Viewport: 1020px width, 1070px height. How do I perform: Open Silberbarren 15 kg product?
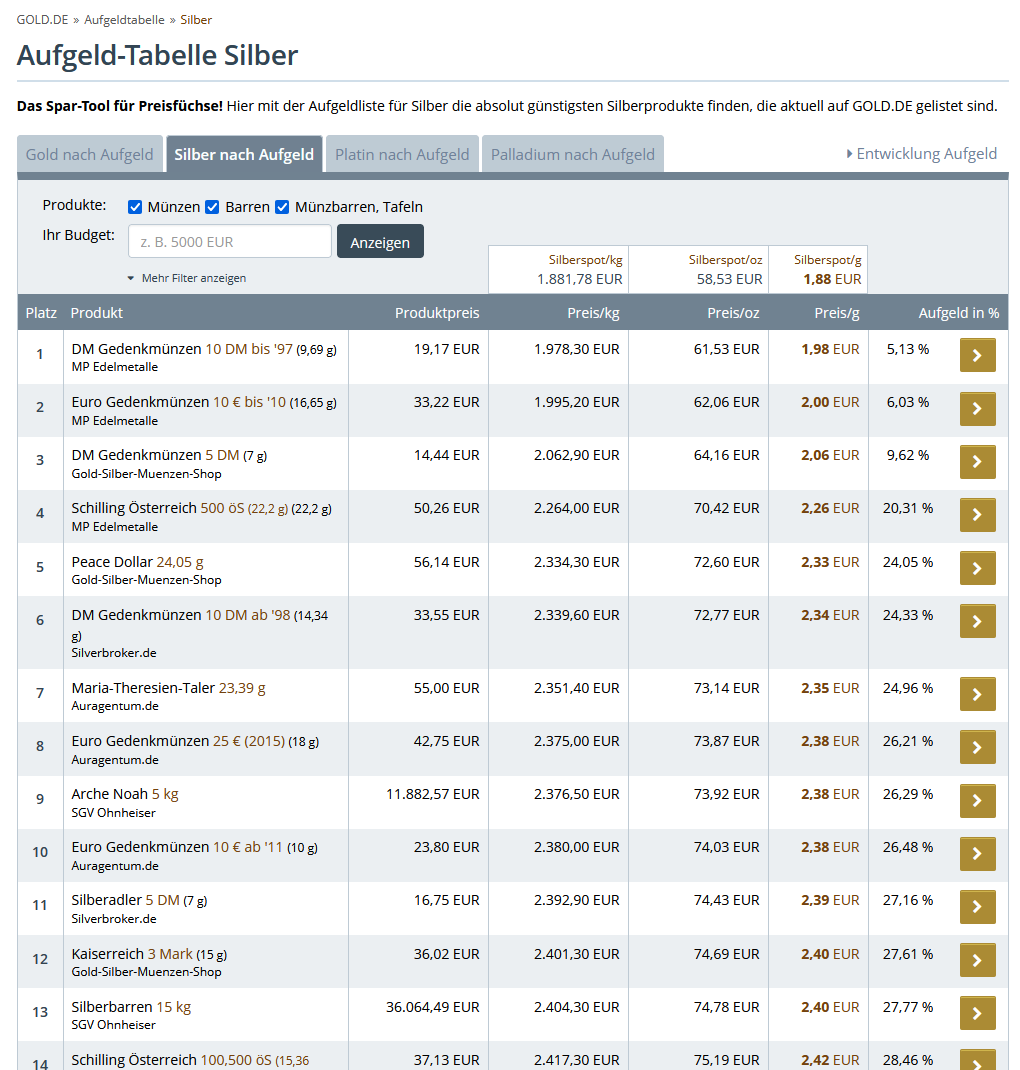(131, 1007)
